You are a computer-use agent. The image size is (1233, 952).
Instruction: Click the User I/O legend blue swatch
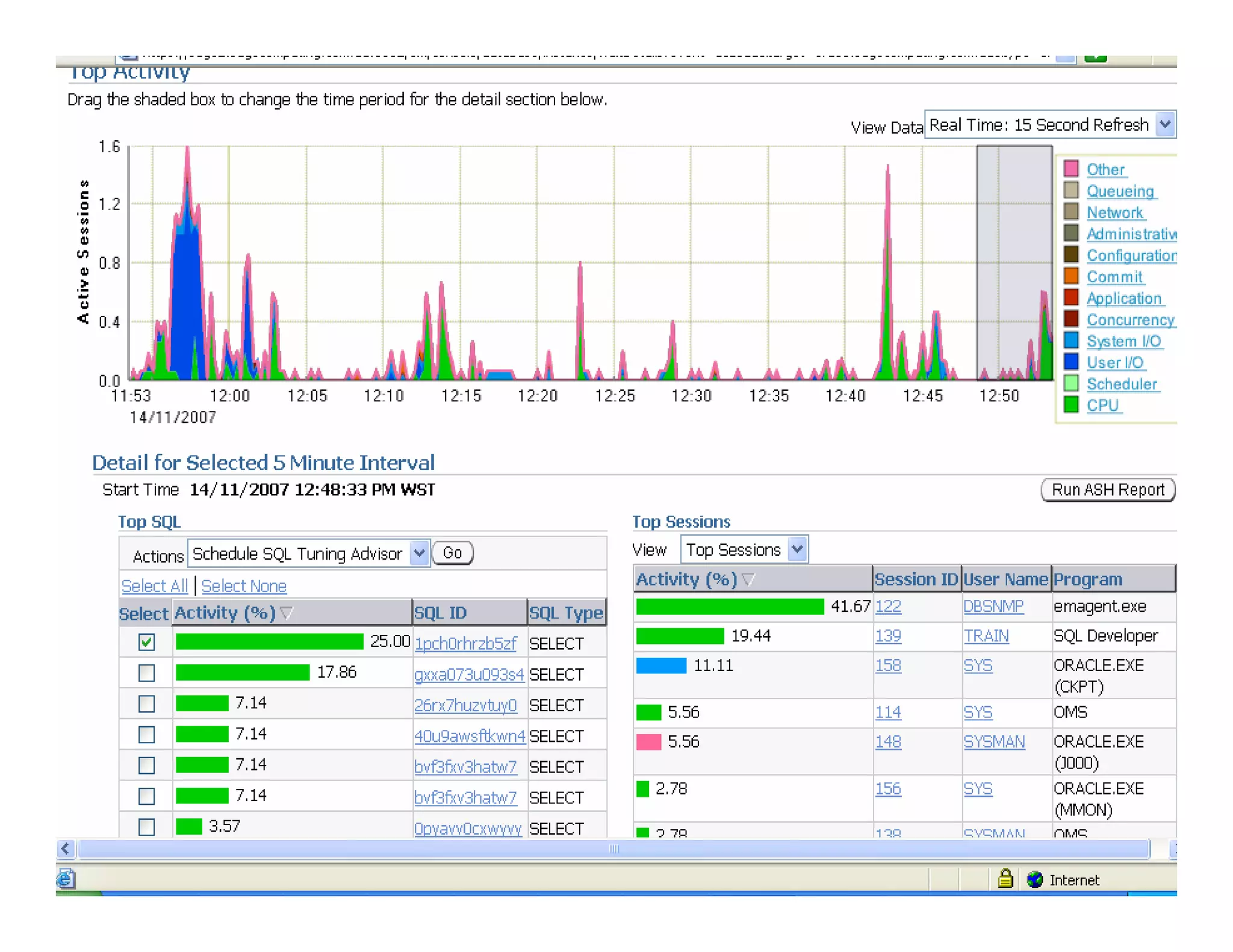pyautogui.click(x=1070, y=362)
